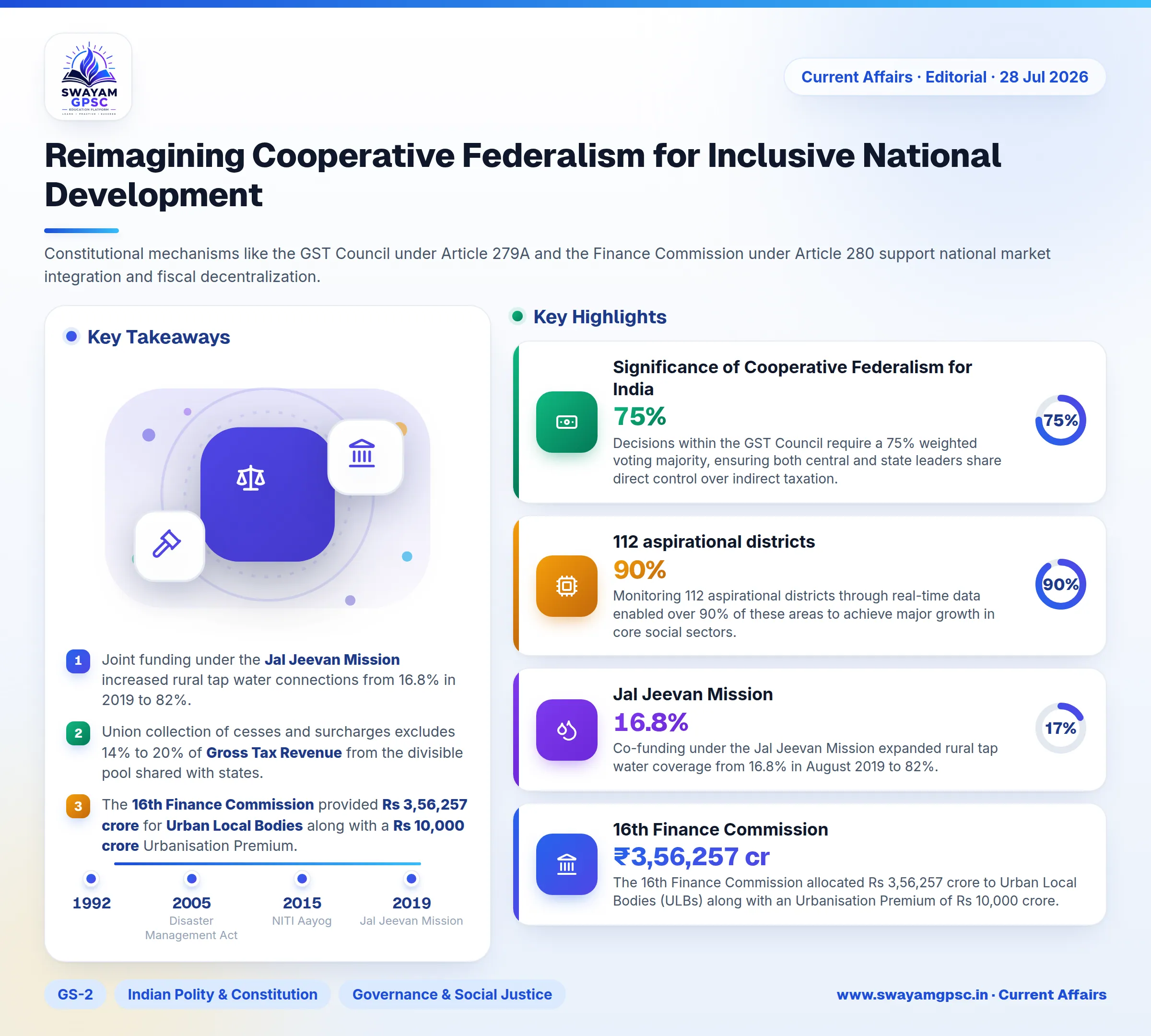Click the Rs 10,000 crore bold text in takeaway 3
Screen dimensions: 1151x1036
[283, 836]
